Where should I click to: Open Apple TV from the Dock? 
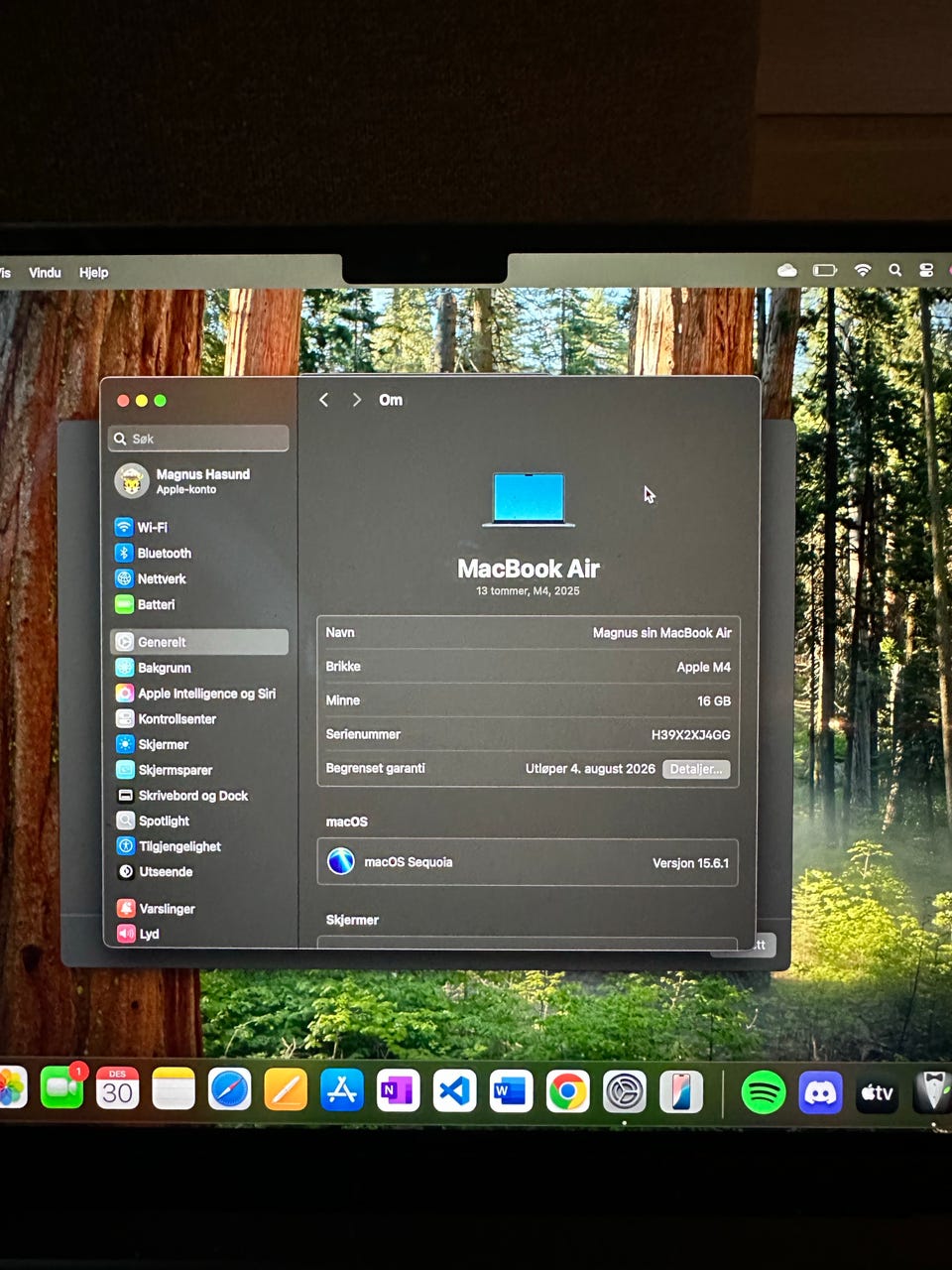877,1092
